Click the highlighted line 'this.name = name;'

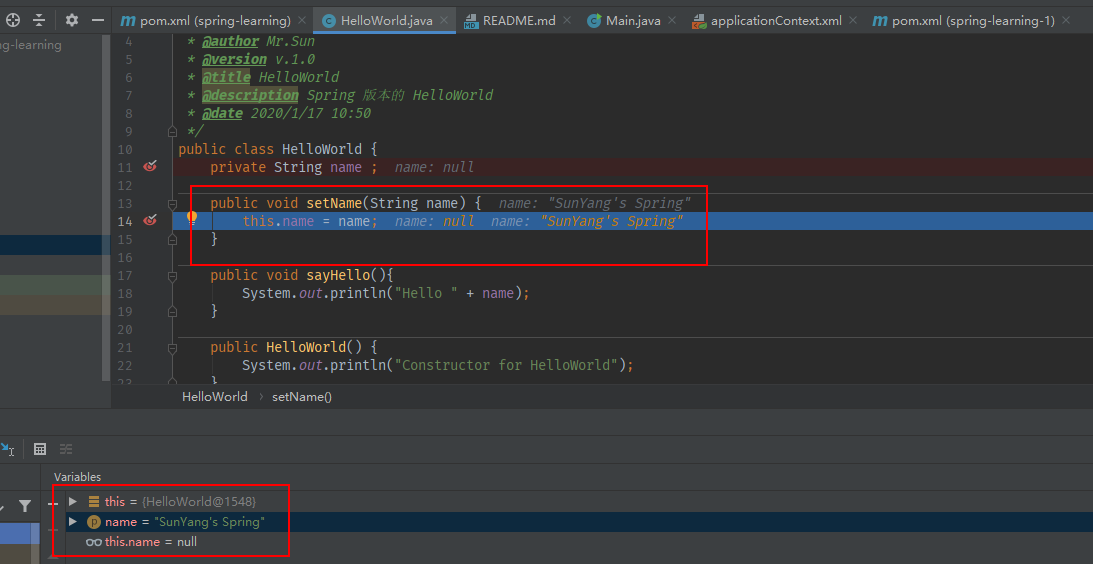tap(310, 222)
